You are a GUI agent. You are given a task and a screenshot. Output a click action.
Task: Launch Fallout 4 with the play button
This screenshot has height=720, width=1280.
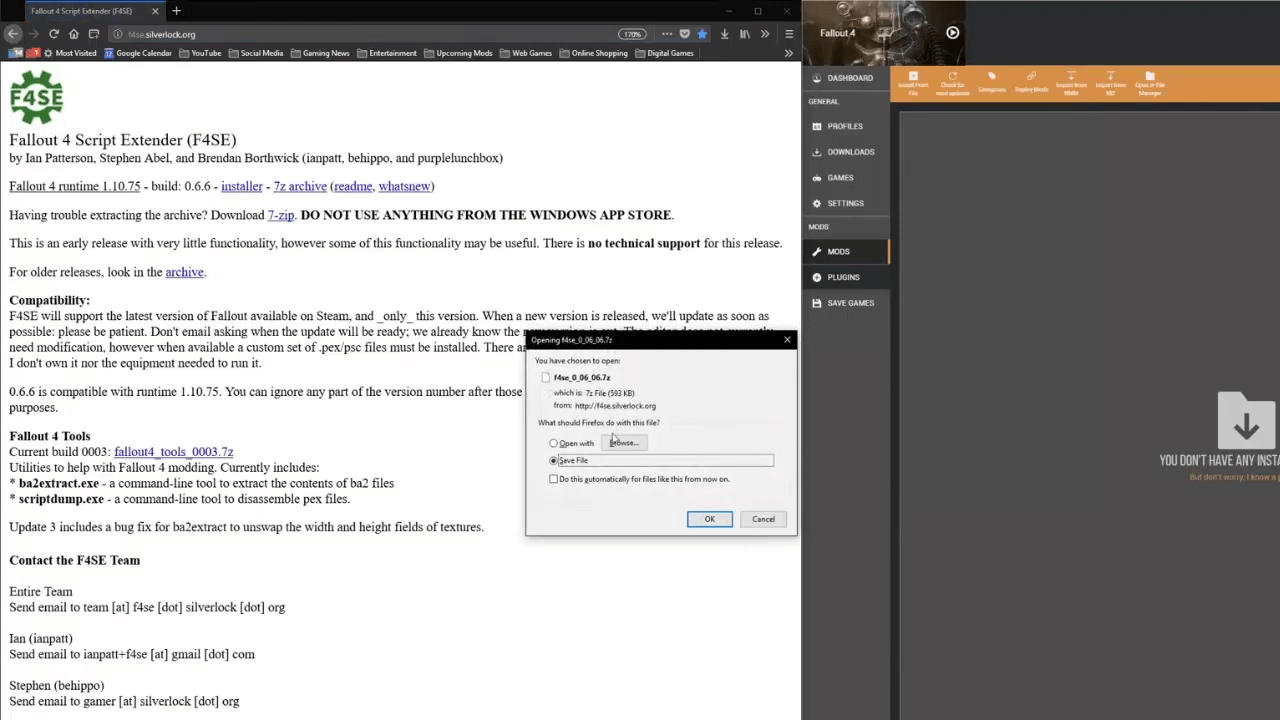(952, 33)
